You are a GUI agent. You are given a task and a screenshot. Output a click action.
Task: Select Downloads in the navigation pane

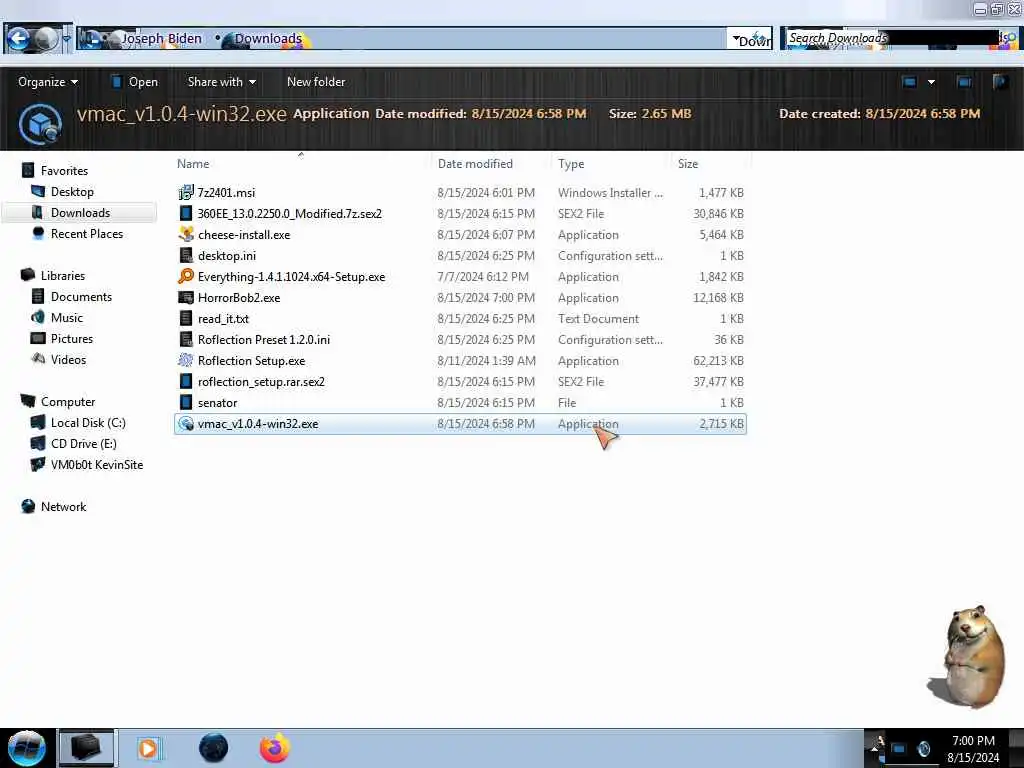[80, 213]
